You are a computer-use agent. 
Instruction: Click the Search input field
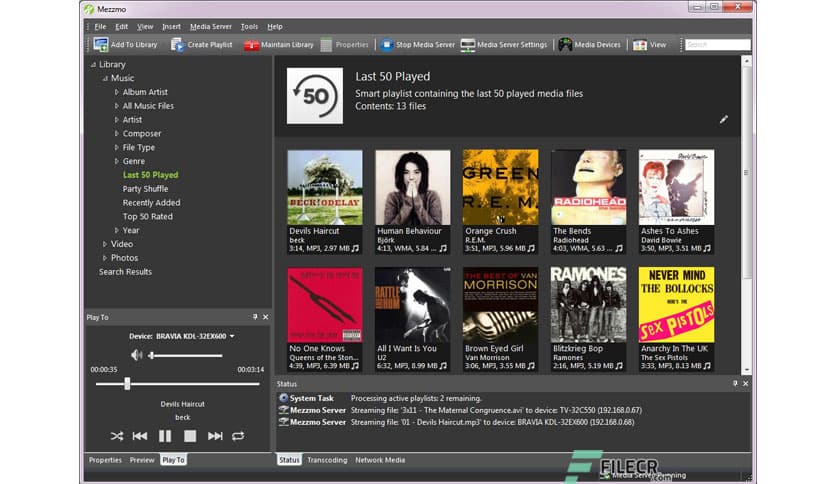pyautogui.click(x=718, y=45)
